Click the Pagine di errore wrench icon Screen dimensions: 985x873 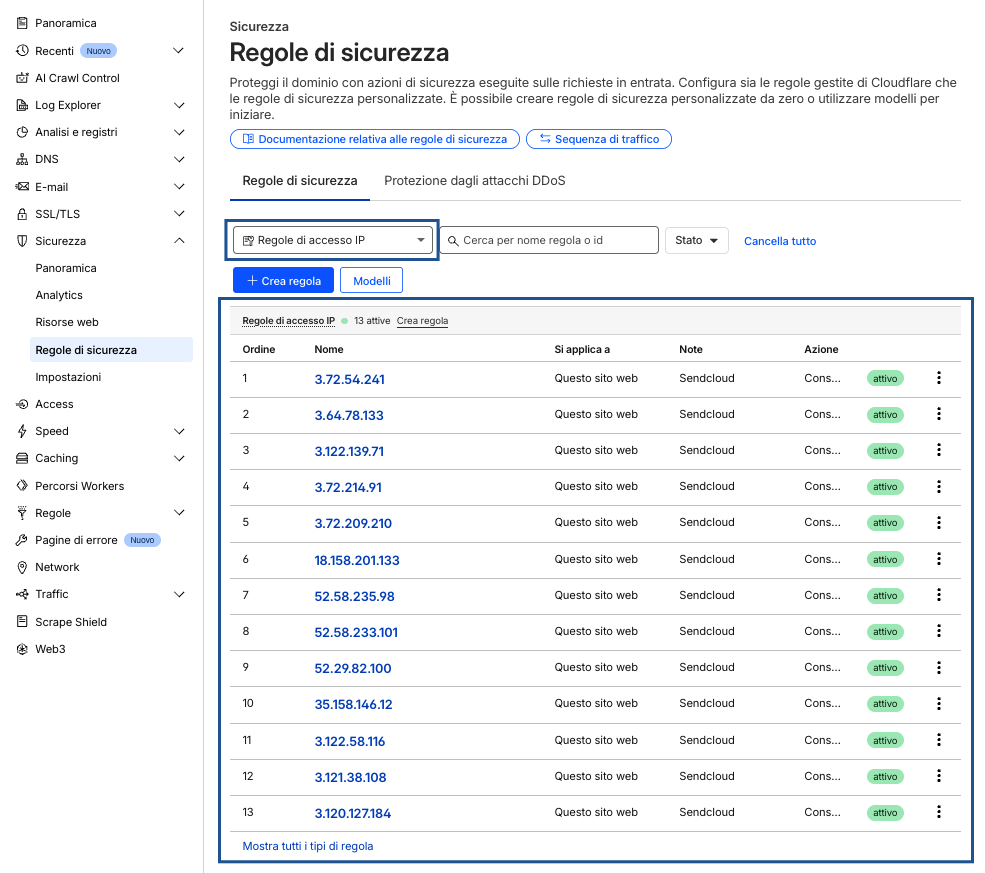pyautogui.click(x=22, y=540)
